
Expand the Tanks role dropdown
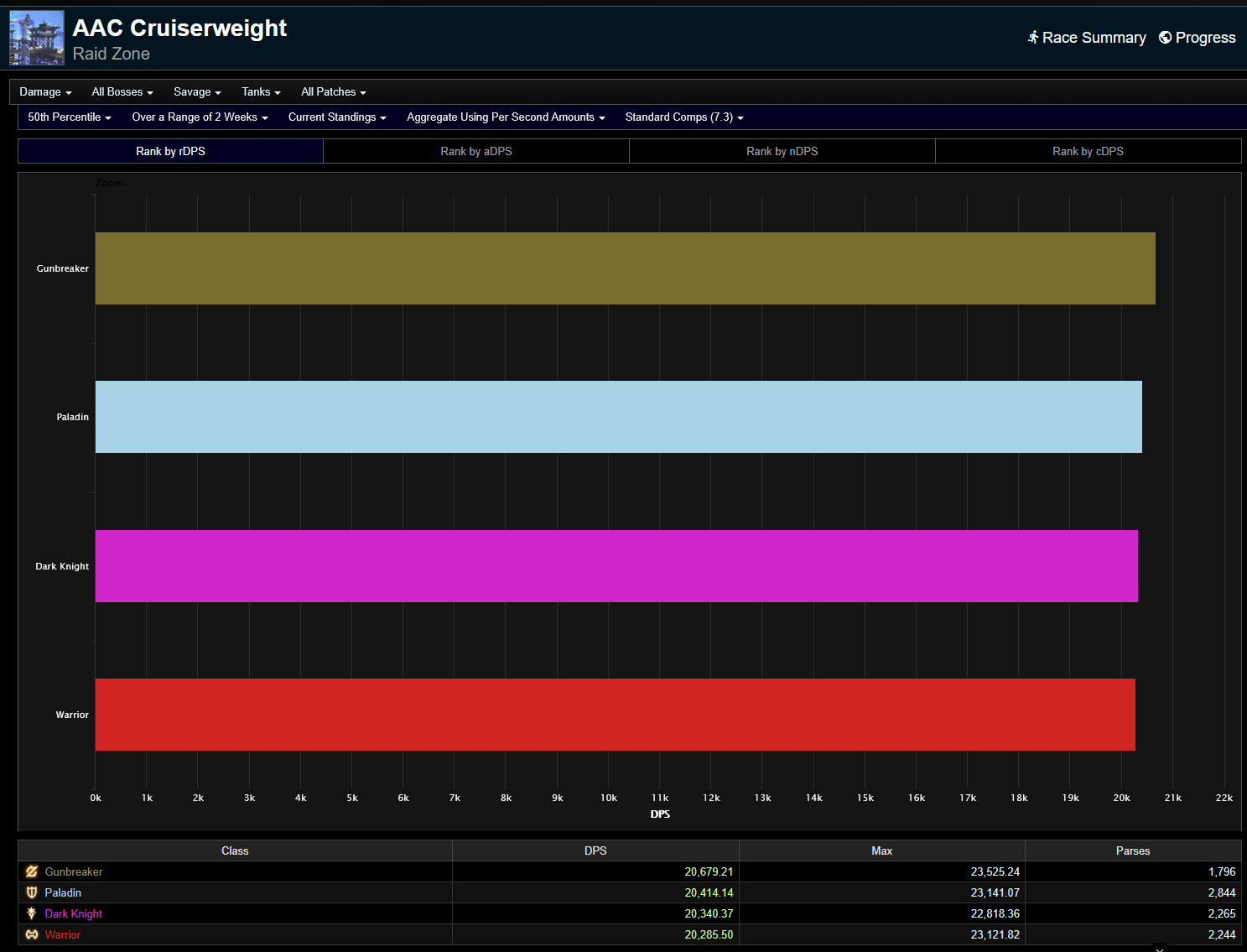pos(261,92)
